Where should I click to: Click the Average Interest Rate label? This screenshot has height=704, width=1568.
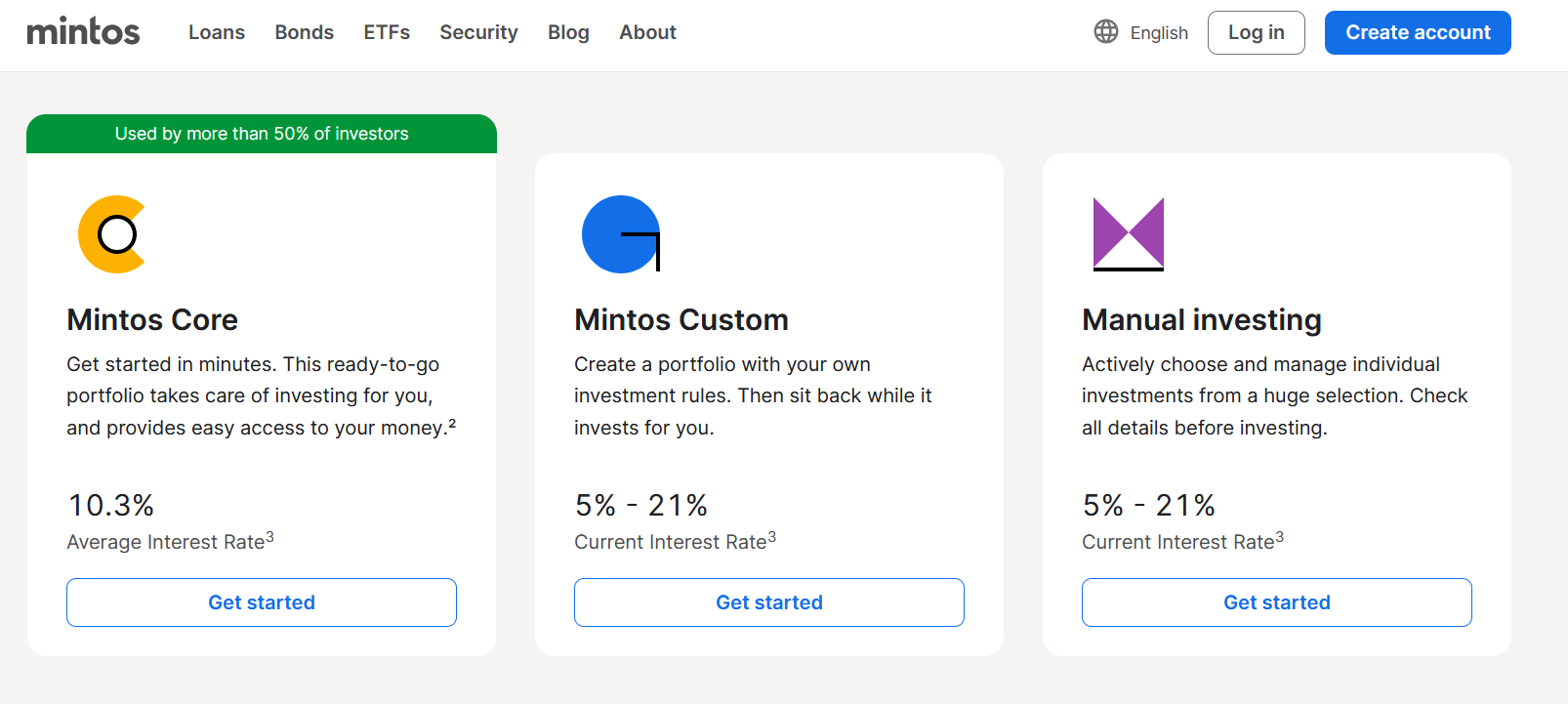click(x=170, y=541)
